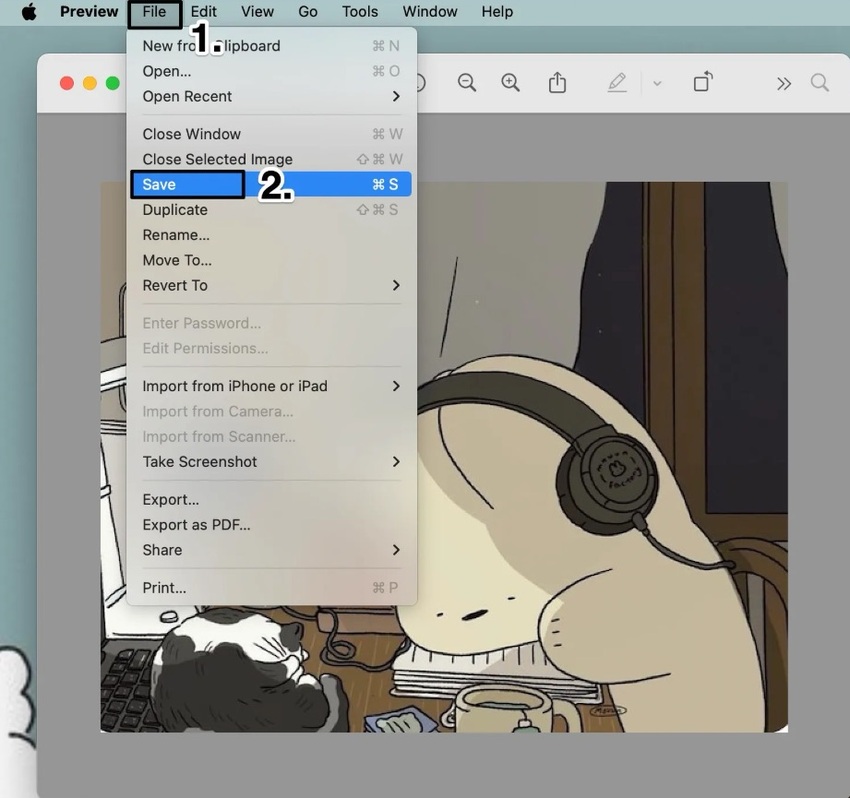The height and width of the screenshot is (798, 850).
Task: Open the Preview application menu
Action: click(89, 11)
